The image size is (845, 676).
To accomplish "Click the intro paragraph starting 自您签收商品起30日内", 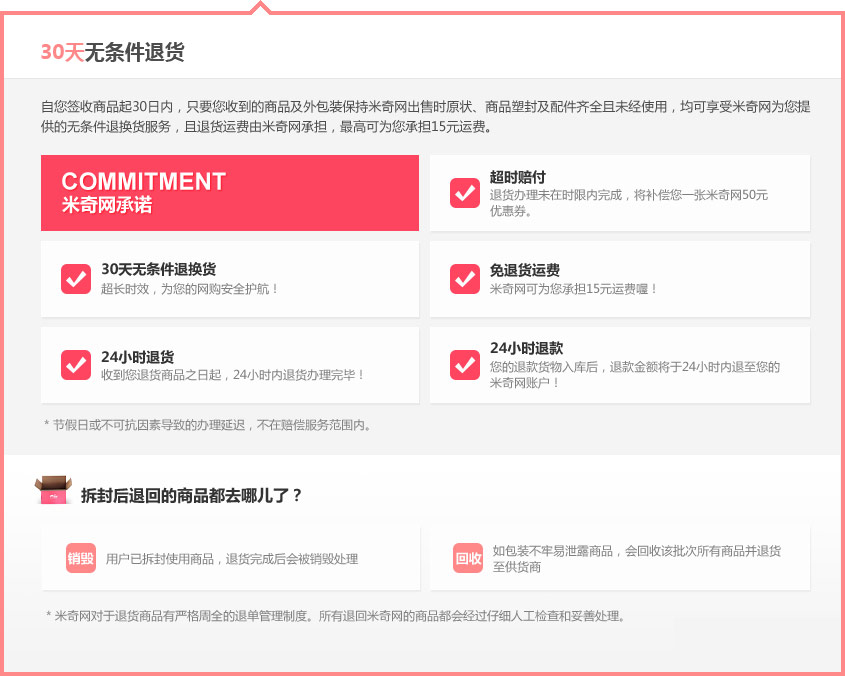I will click(x=425, y=116).
